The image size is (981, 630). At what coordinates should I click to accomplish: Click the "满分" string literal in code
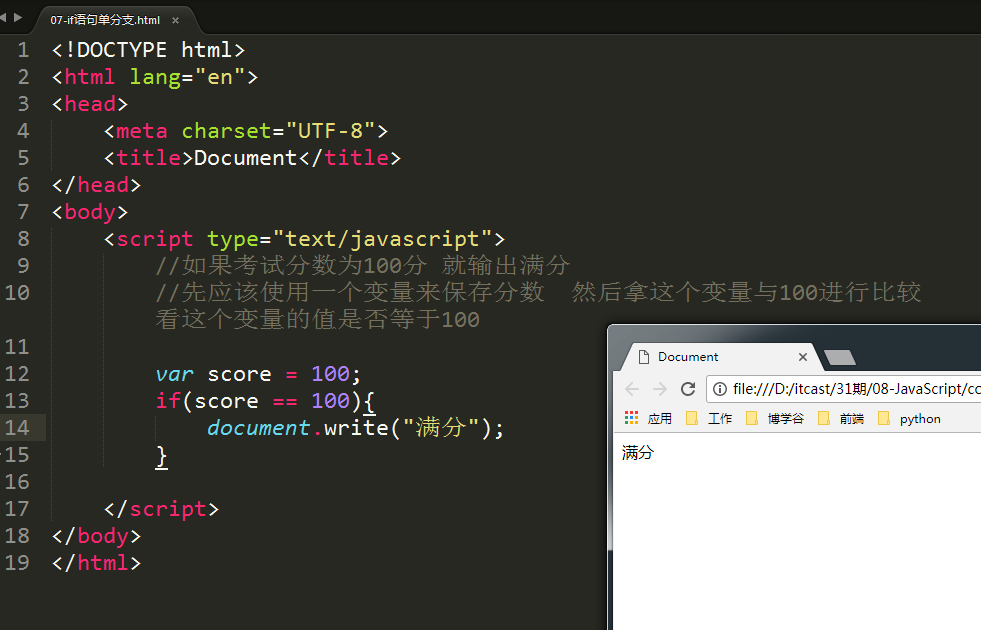pyautogui.click(x=440, y=428)
